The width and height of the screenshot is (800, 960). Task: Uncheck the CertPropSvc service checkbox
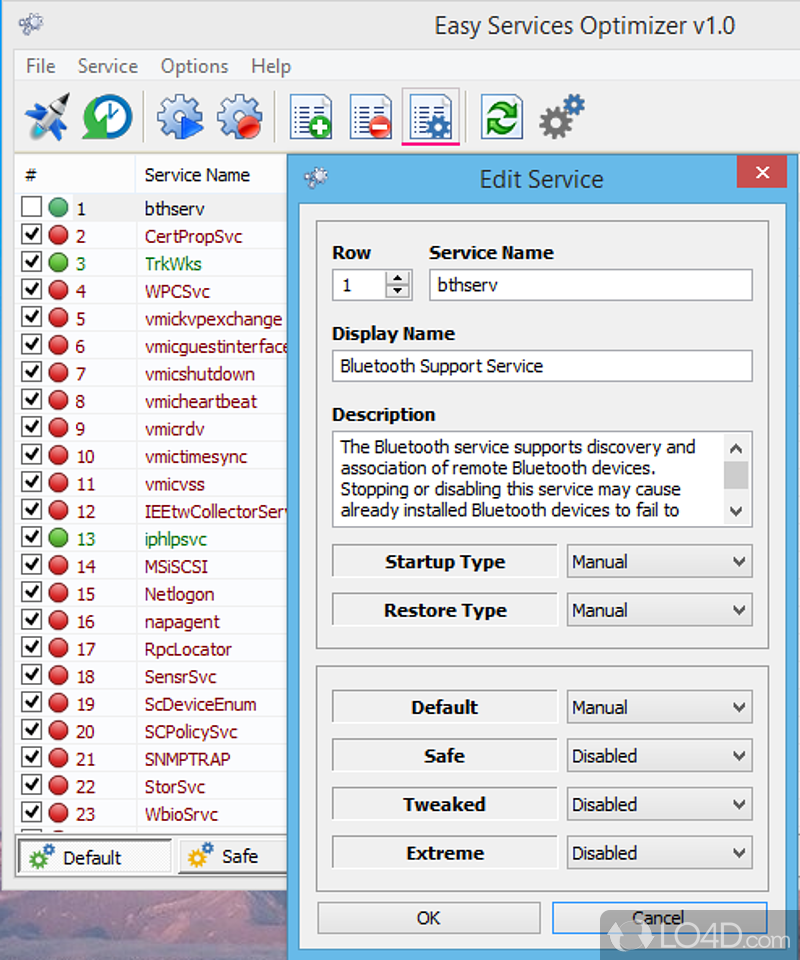(32, 236)
